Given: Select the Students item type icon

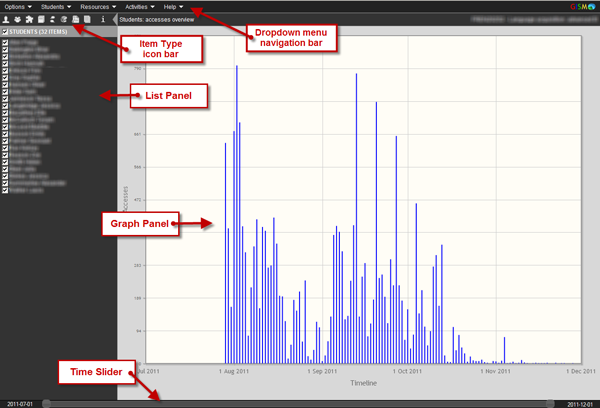Looking at the screenshot, I should (x=6, y=20).
